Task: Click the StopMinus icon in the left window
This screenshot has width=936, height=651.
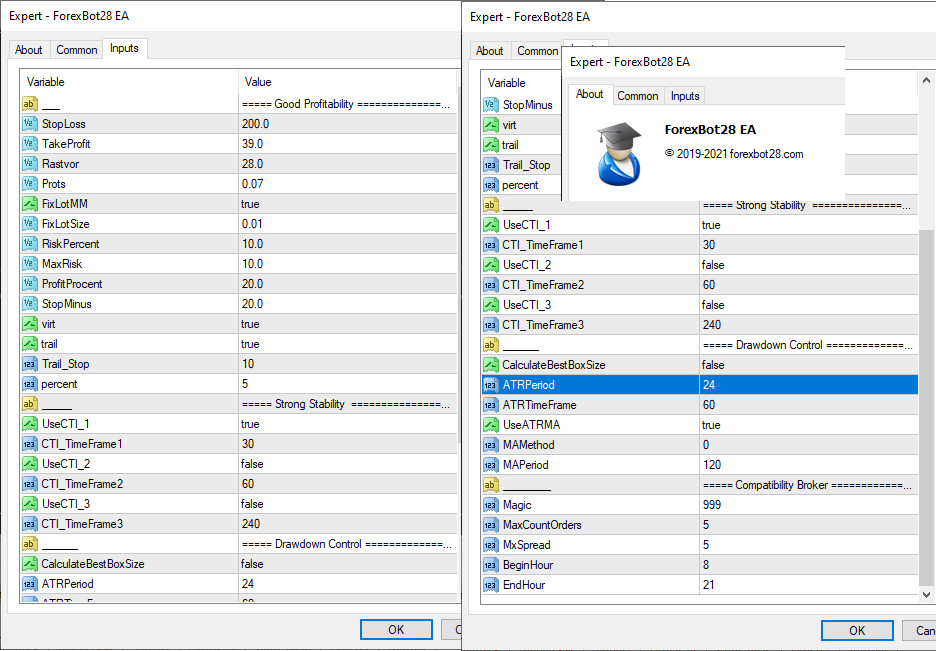Action: coord(30,304)
